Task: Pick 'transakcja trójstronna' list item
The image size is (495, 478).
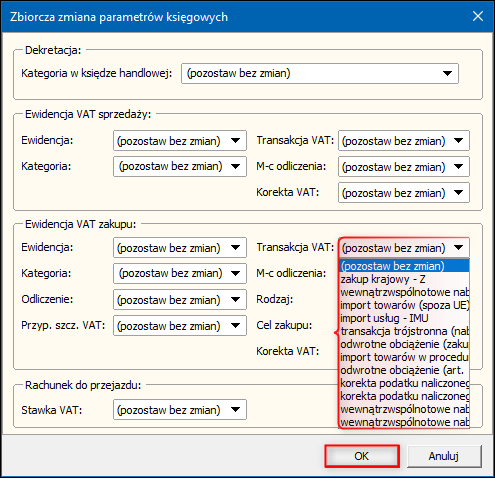Action: 404,331
